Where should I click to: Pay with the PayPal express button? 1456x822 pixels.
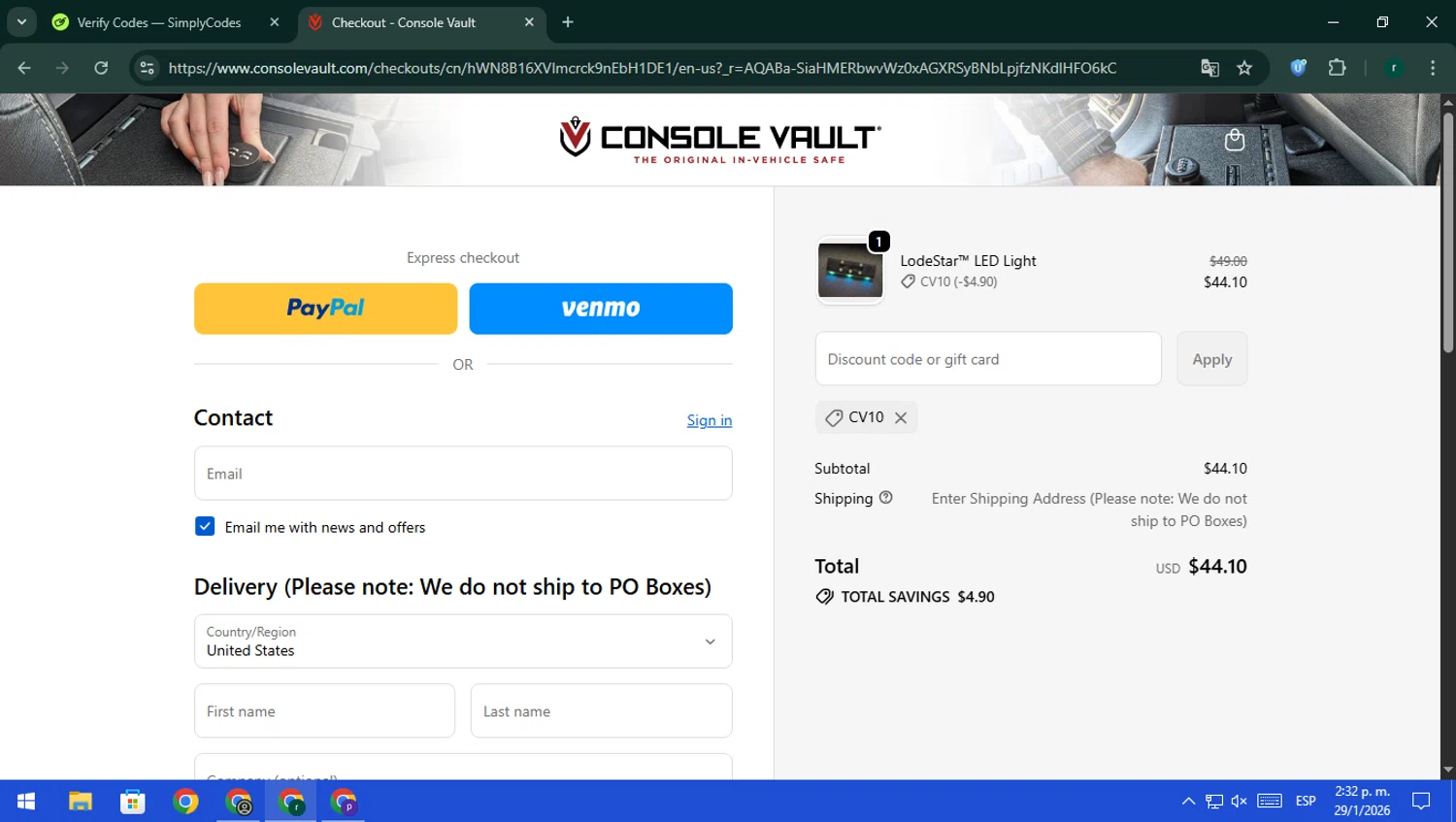click(x=325, y=309)
